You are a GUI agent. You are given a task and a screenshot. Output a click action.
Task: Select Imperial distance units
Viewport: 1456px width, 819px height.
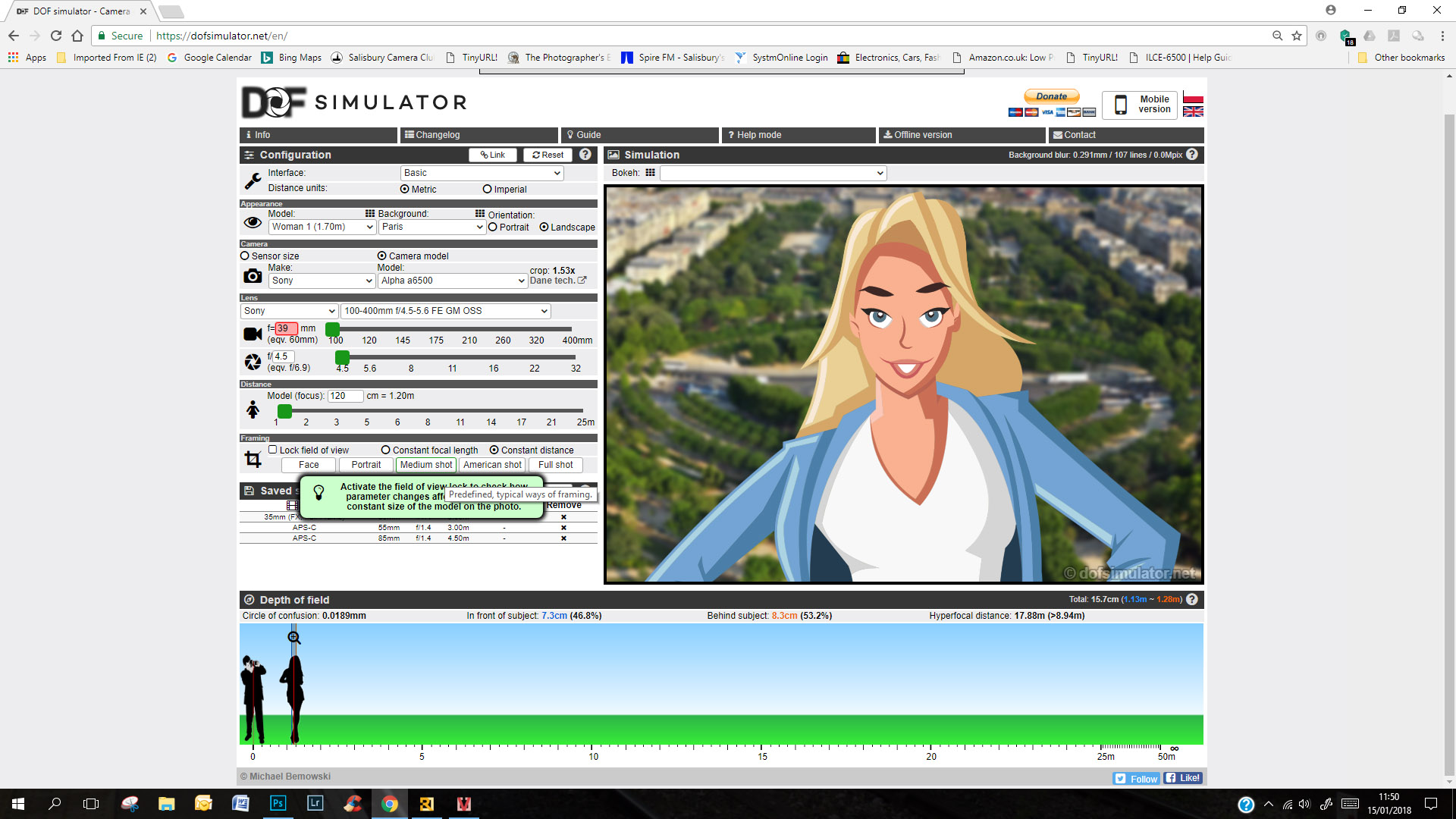[488, 190]
